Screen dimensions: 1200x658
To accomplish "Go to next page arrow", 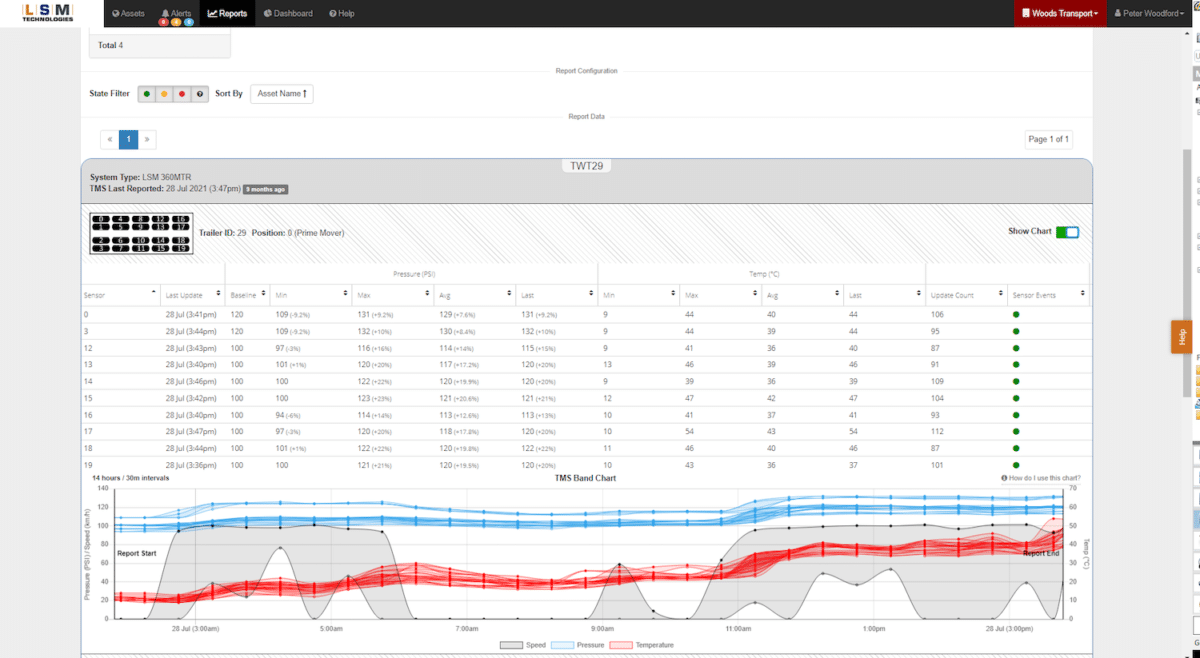I will pyautogui.click(x=147, y=139).
